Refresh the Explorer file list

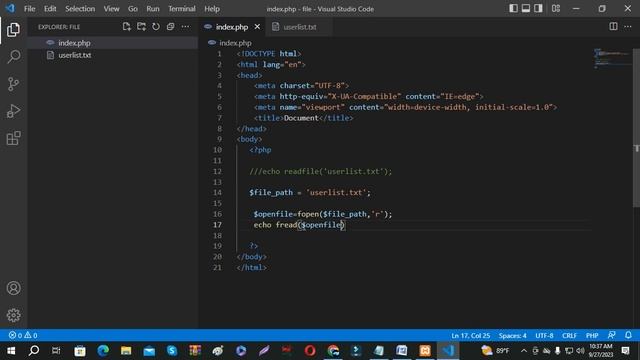click(x=156, y=27)
